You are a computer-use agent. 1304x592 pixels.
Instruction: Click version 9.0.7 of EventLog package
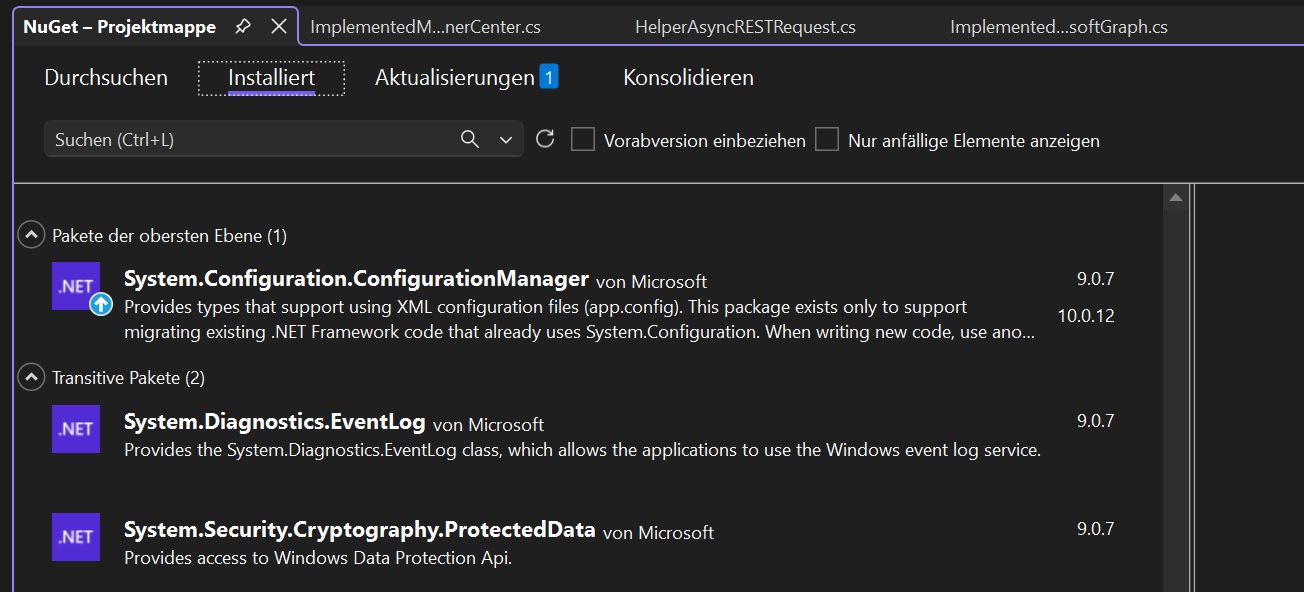pos(1096,421)
